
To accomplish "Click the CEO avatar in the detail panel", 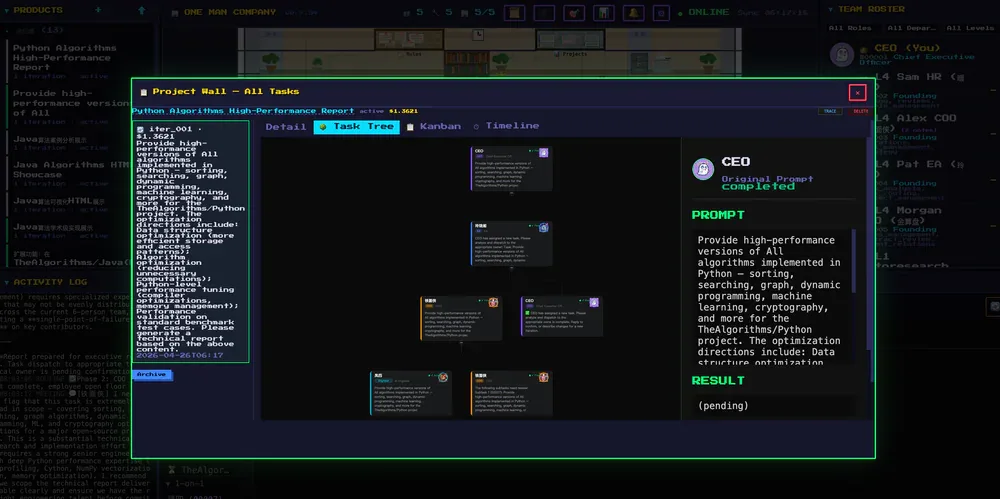I will (x=703, y=169).
